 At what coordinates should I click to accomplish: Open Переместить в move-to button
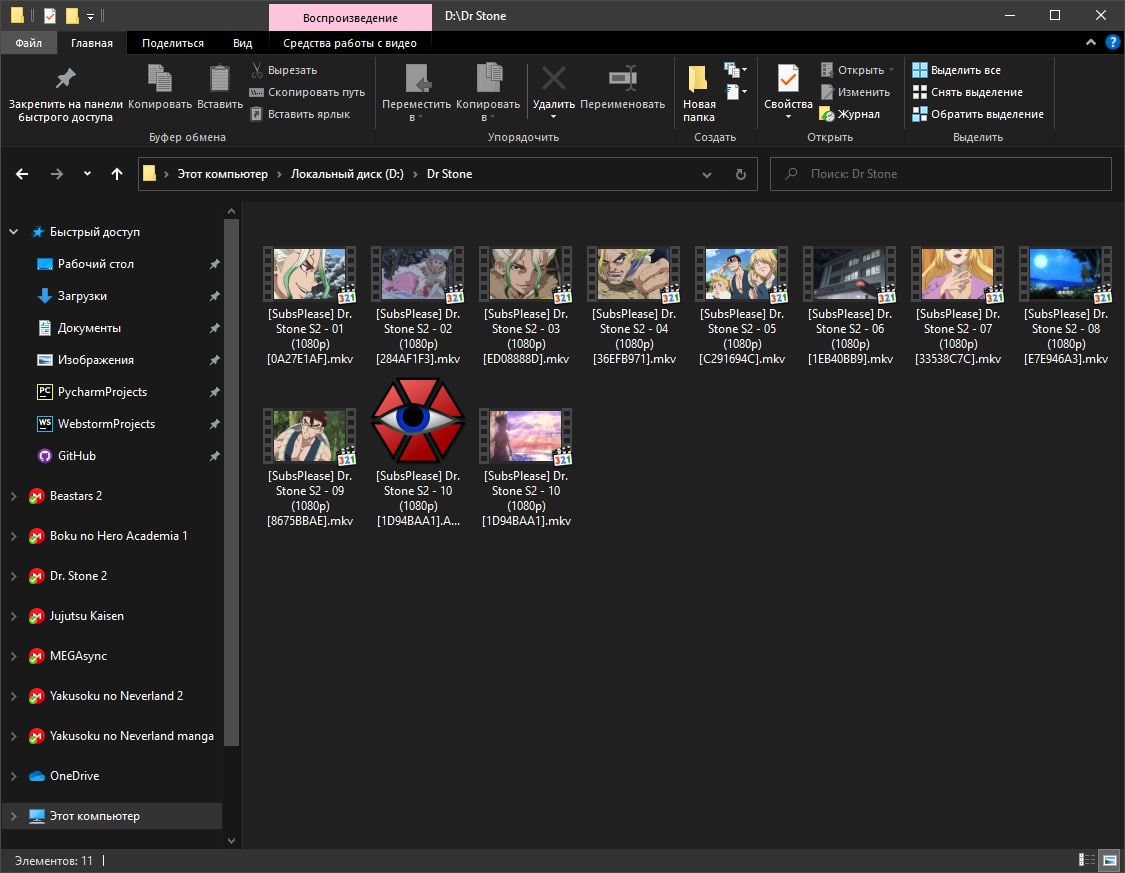416,93
